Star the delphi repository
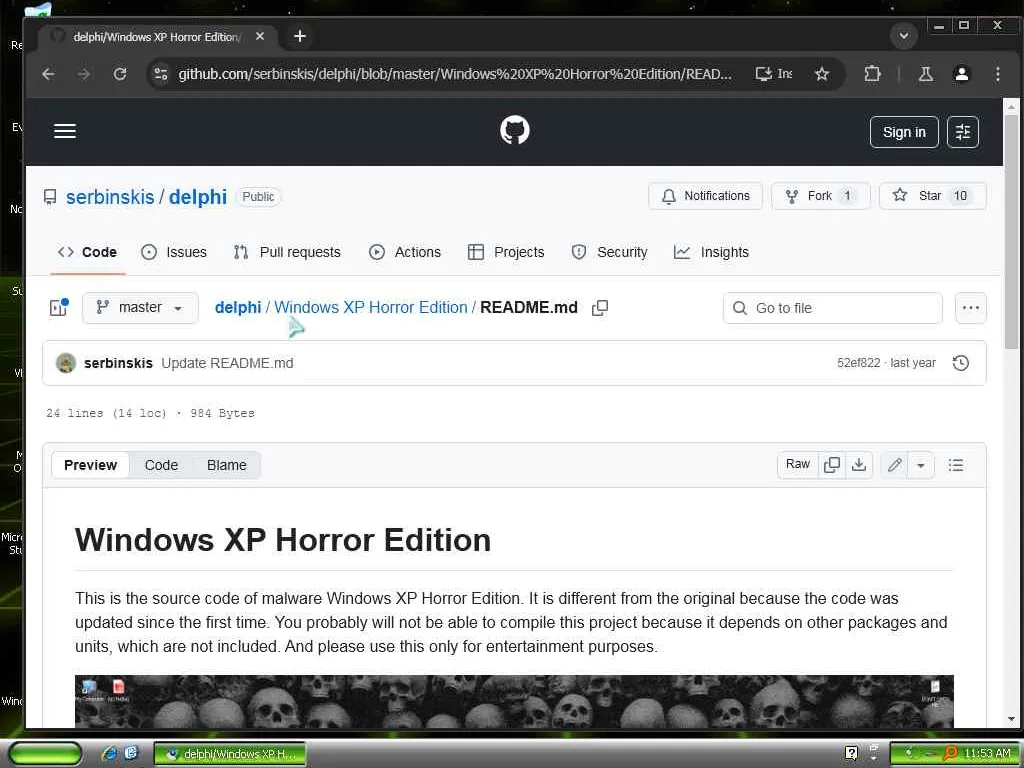 pos(932,196)
